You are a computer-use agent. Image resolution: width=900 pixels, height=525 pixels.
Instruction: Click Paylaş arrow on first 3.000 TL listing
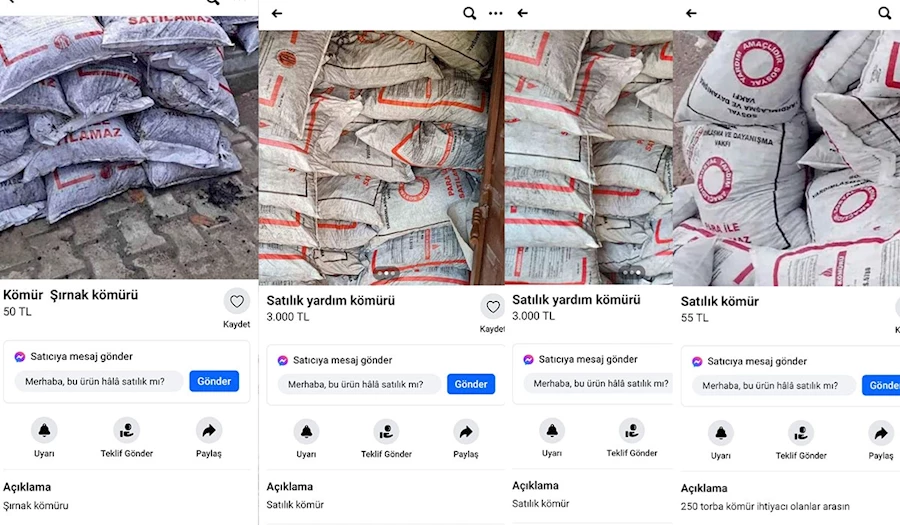coord(465,431)
